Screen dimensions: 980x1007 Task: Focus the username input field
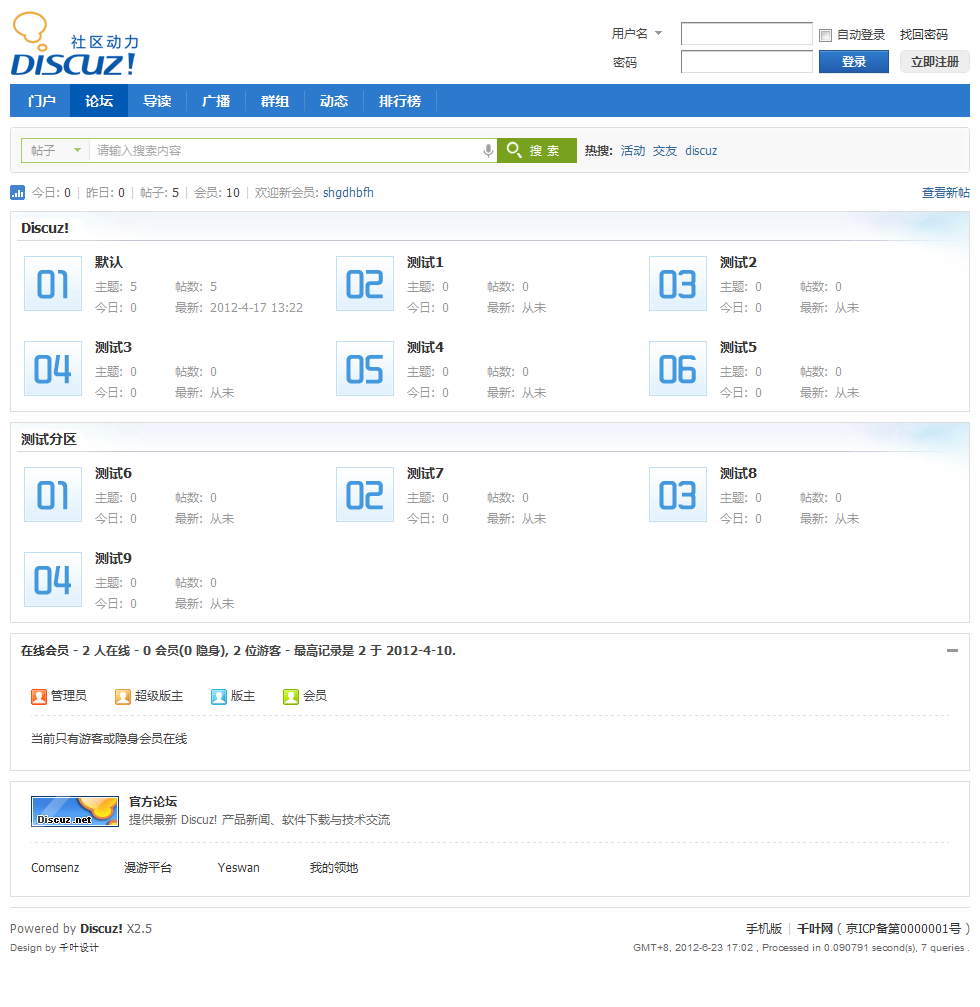[x=746, y=33]
